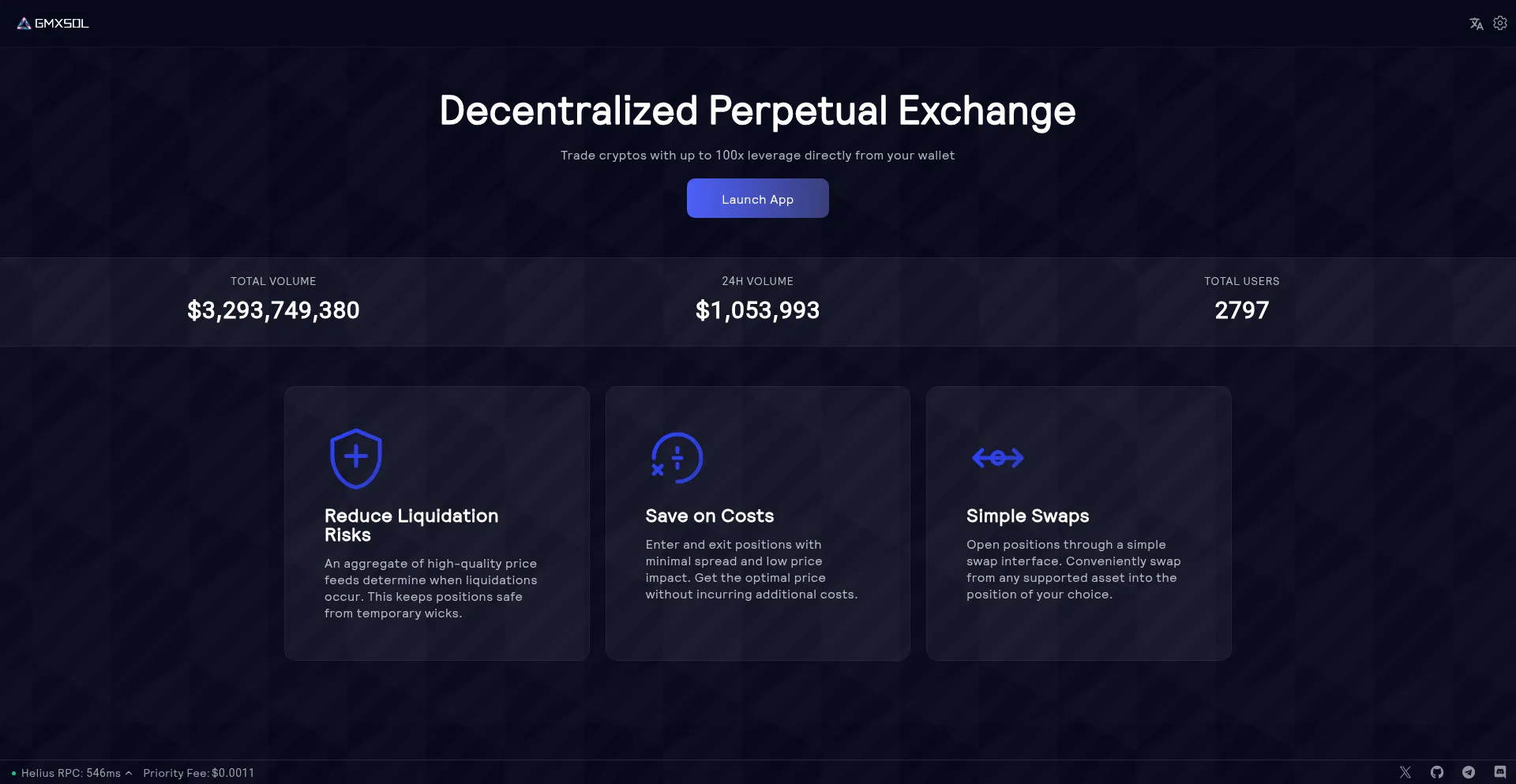Click the Reduce Liquidation Risks heading
The width and height of the screenshot is (1516, 784).
pos(411,525)
